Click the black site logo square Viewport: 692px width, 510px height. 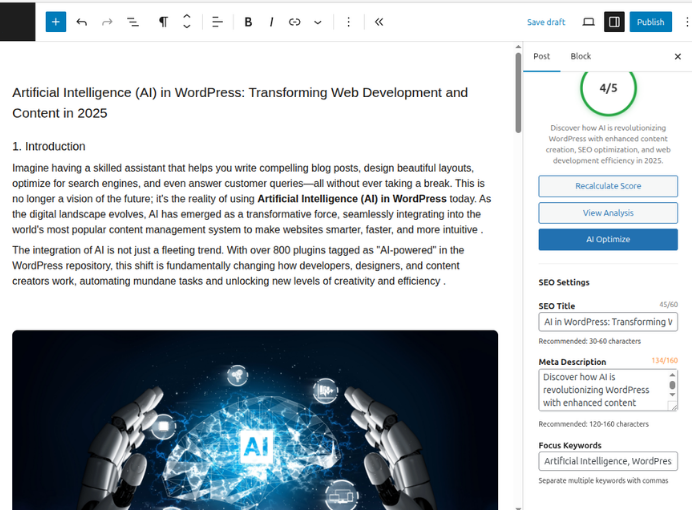click(x=18, y=22)
